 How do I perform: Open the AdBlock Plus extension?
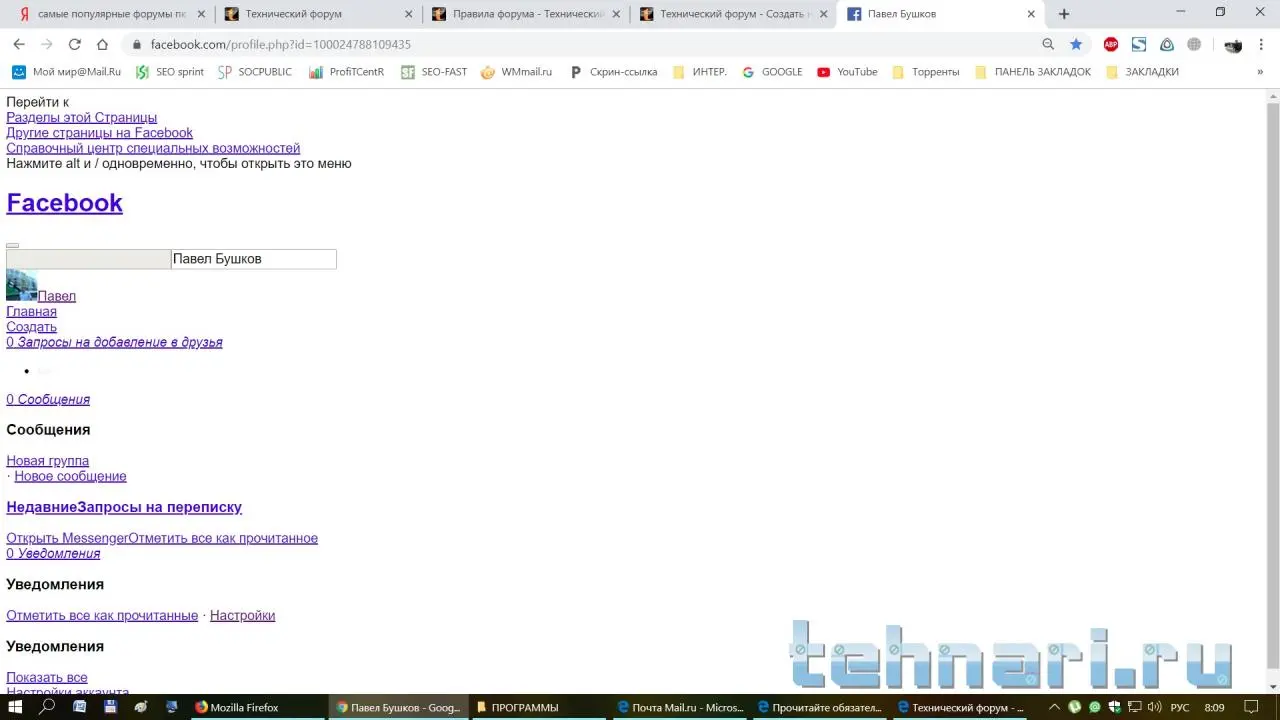(1111, 44)
